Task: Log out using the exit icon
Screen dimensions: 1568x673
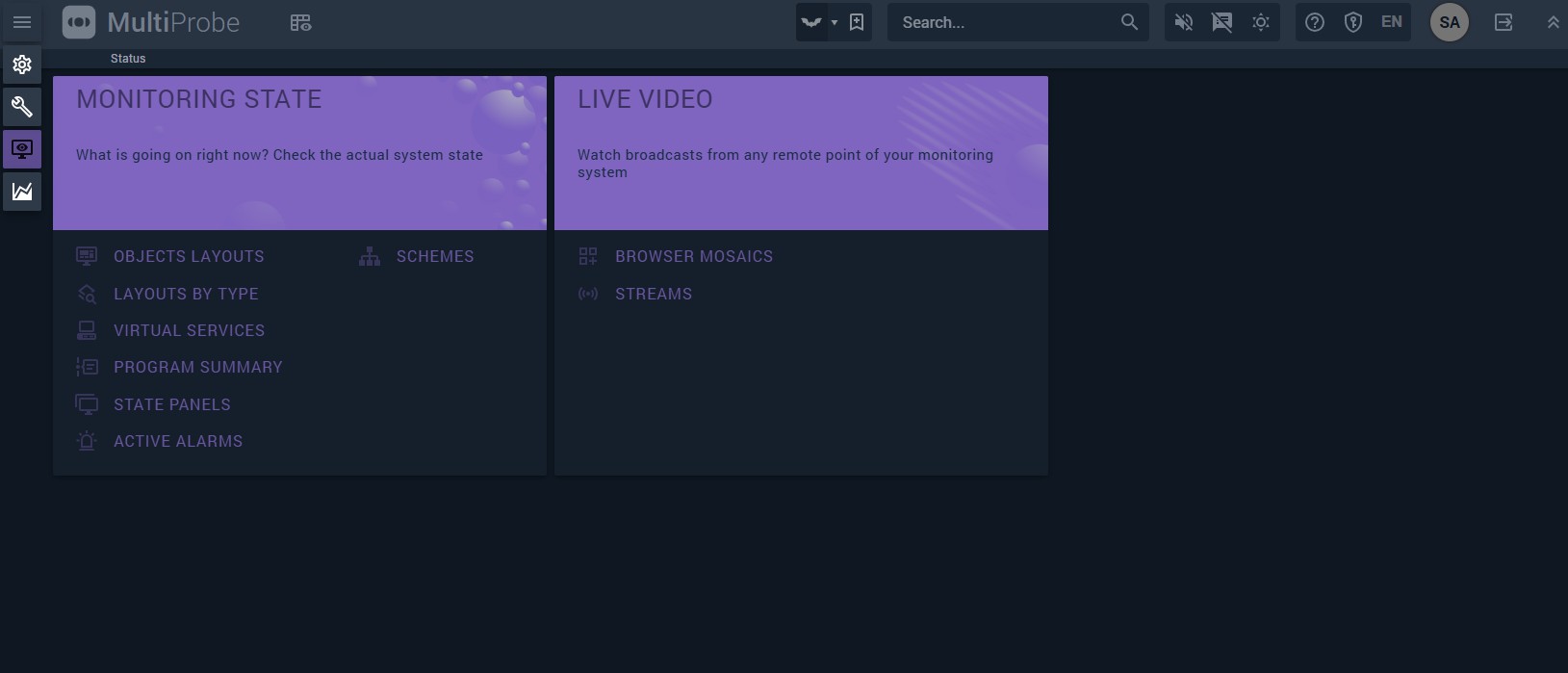Action: pos(1503,22)
